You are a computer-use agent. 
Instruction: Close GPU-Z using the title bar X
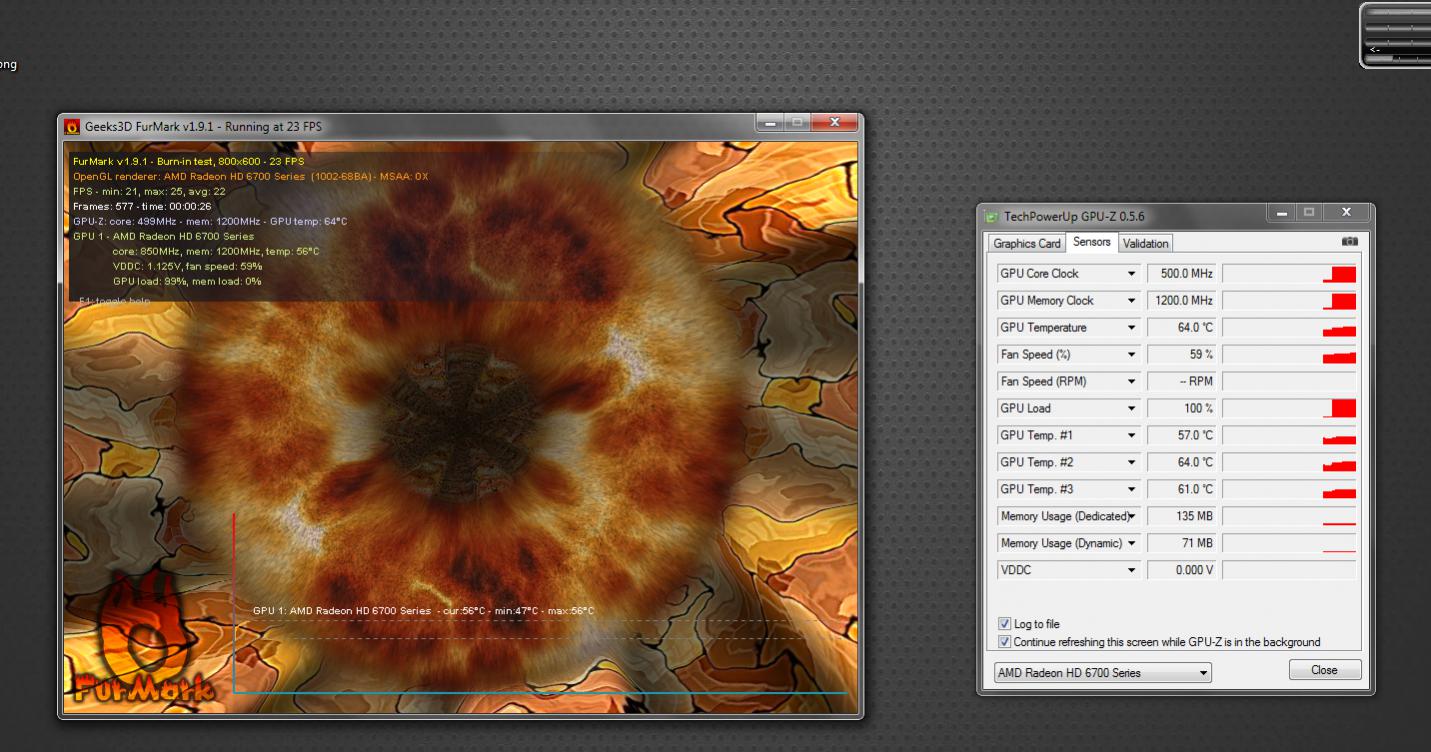point(1346,213)
